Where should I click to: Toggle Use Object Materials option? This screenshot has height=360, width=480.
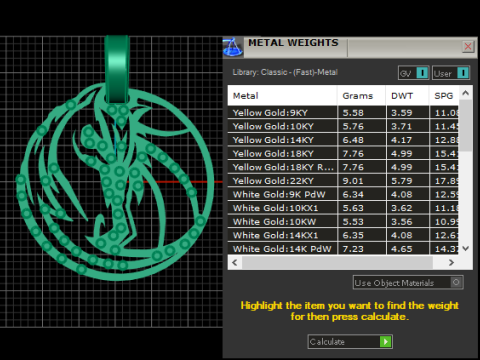coord(408,283)
